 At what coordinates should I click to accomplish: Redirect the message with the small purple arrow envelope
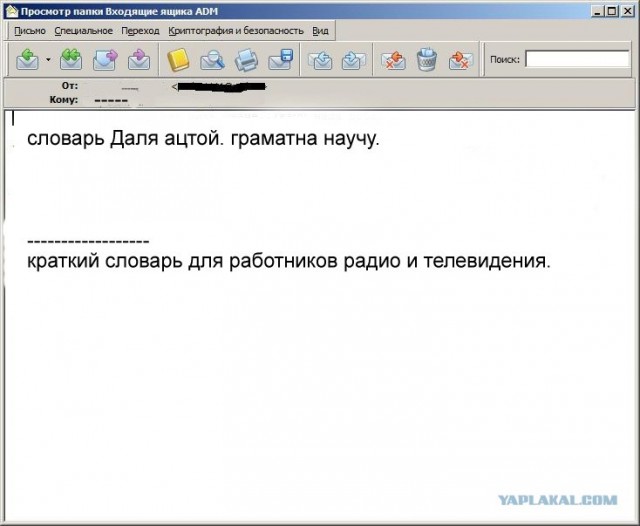139,60
